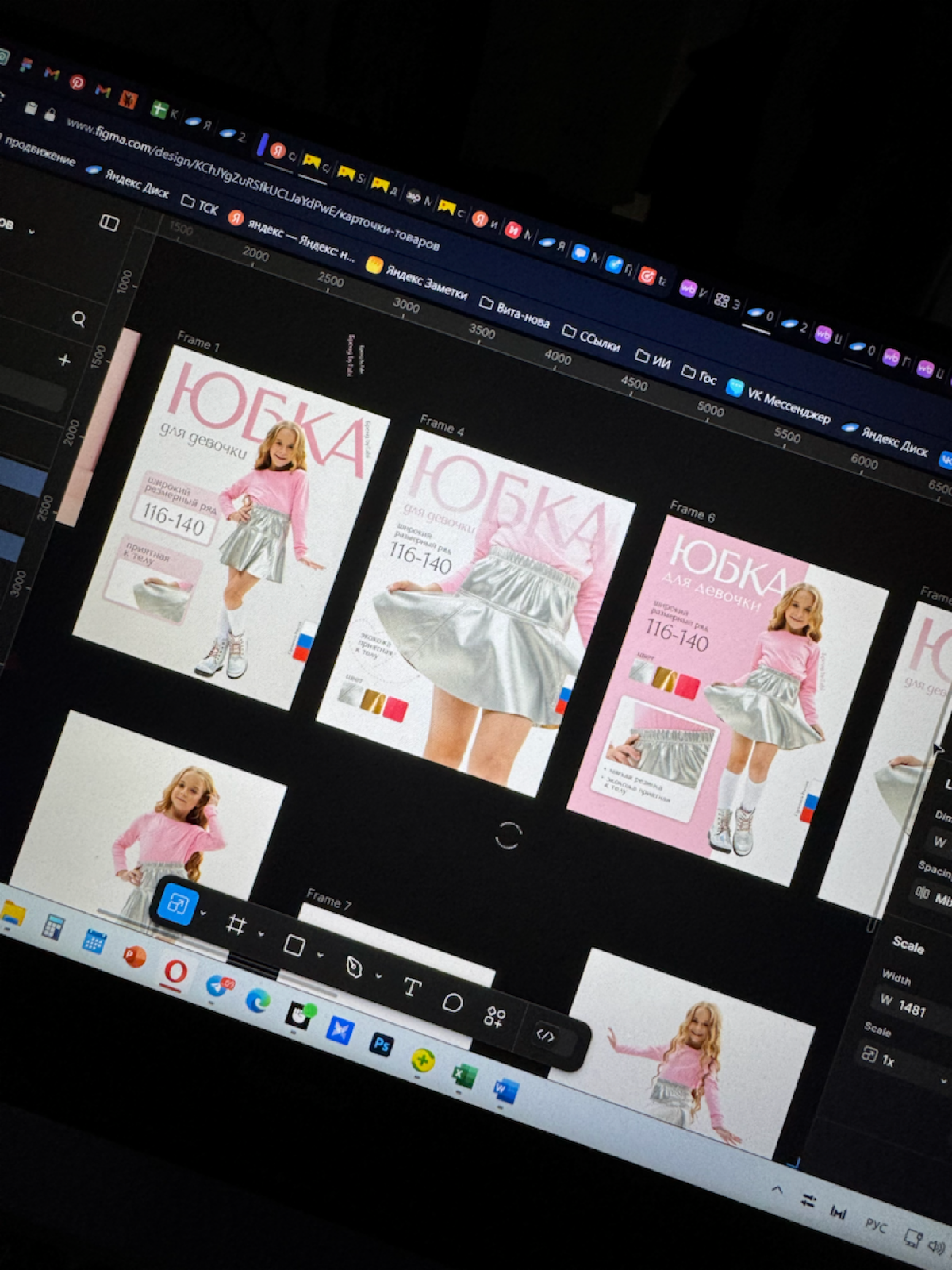Open Microsoft Edge from the taskbar
952x1270 pixels.
point(257,1000)
